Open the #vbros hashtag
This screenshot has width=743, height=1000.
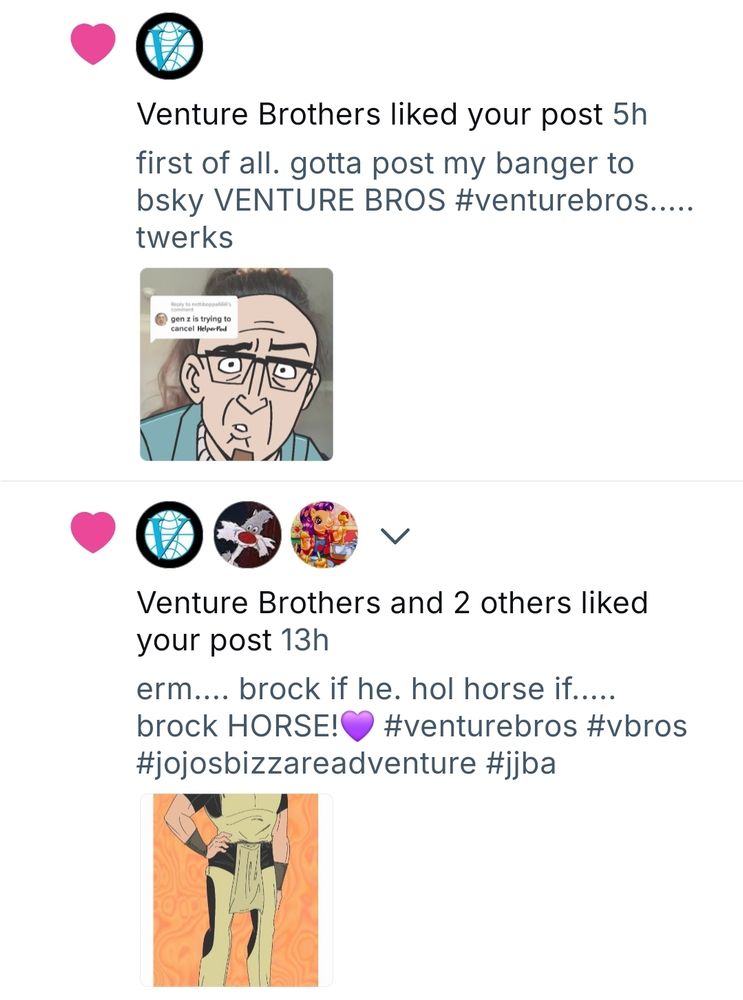tap(635, 726)
